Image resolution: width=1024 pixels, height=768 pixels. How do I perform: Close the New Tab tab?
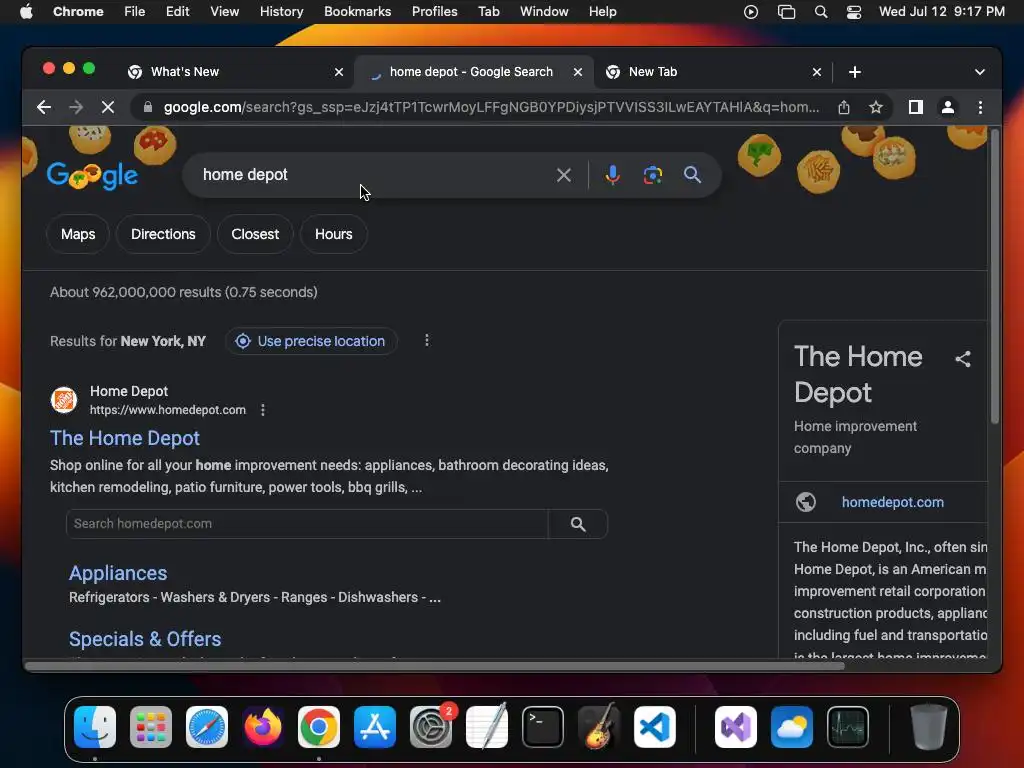coord(817,72)
